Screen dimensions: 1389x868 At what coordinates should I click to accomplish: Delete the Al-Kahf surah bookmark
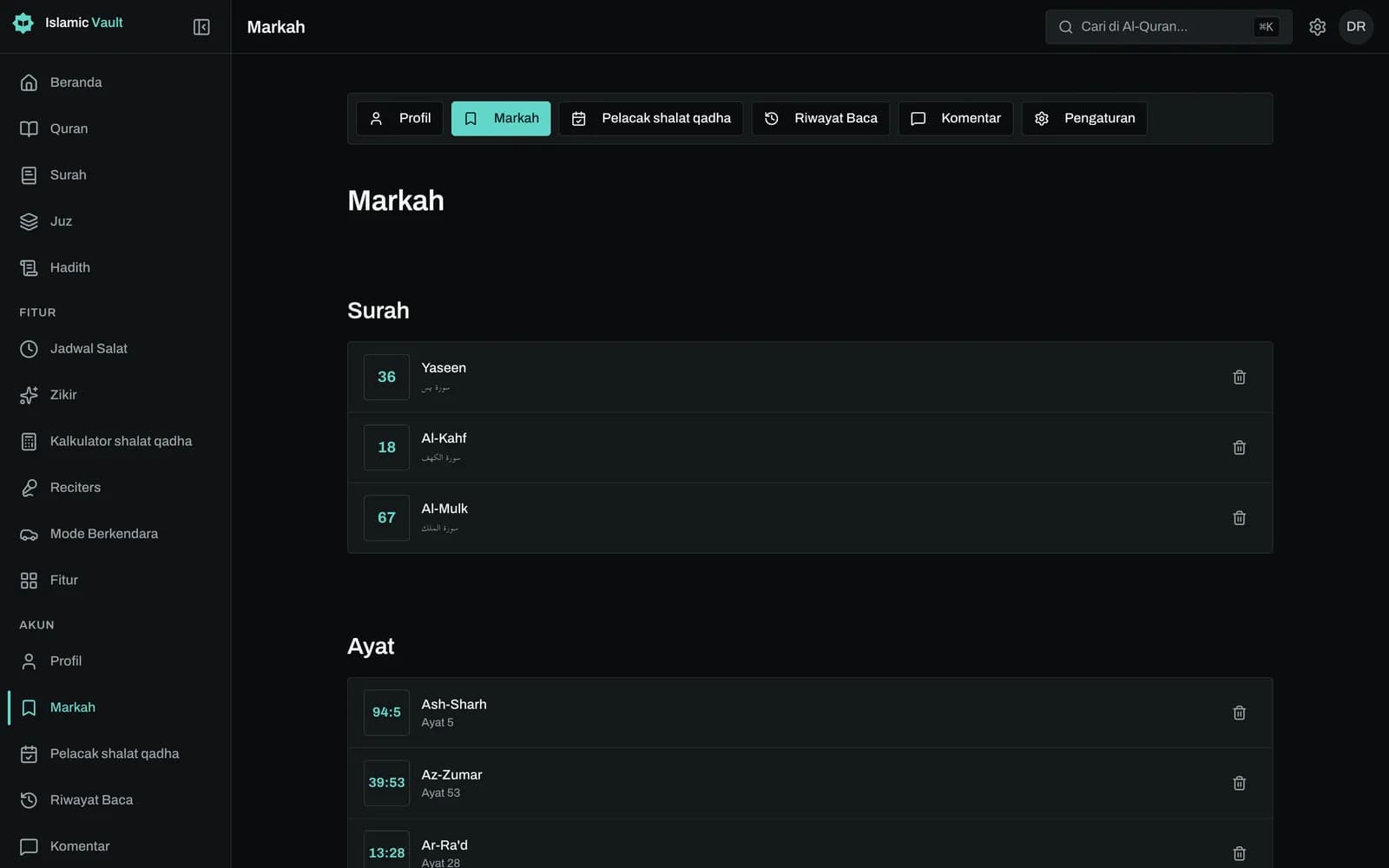[x=1239, y=447]
